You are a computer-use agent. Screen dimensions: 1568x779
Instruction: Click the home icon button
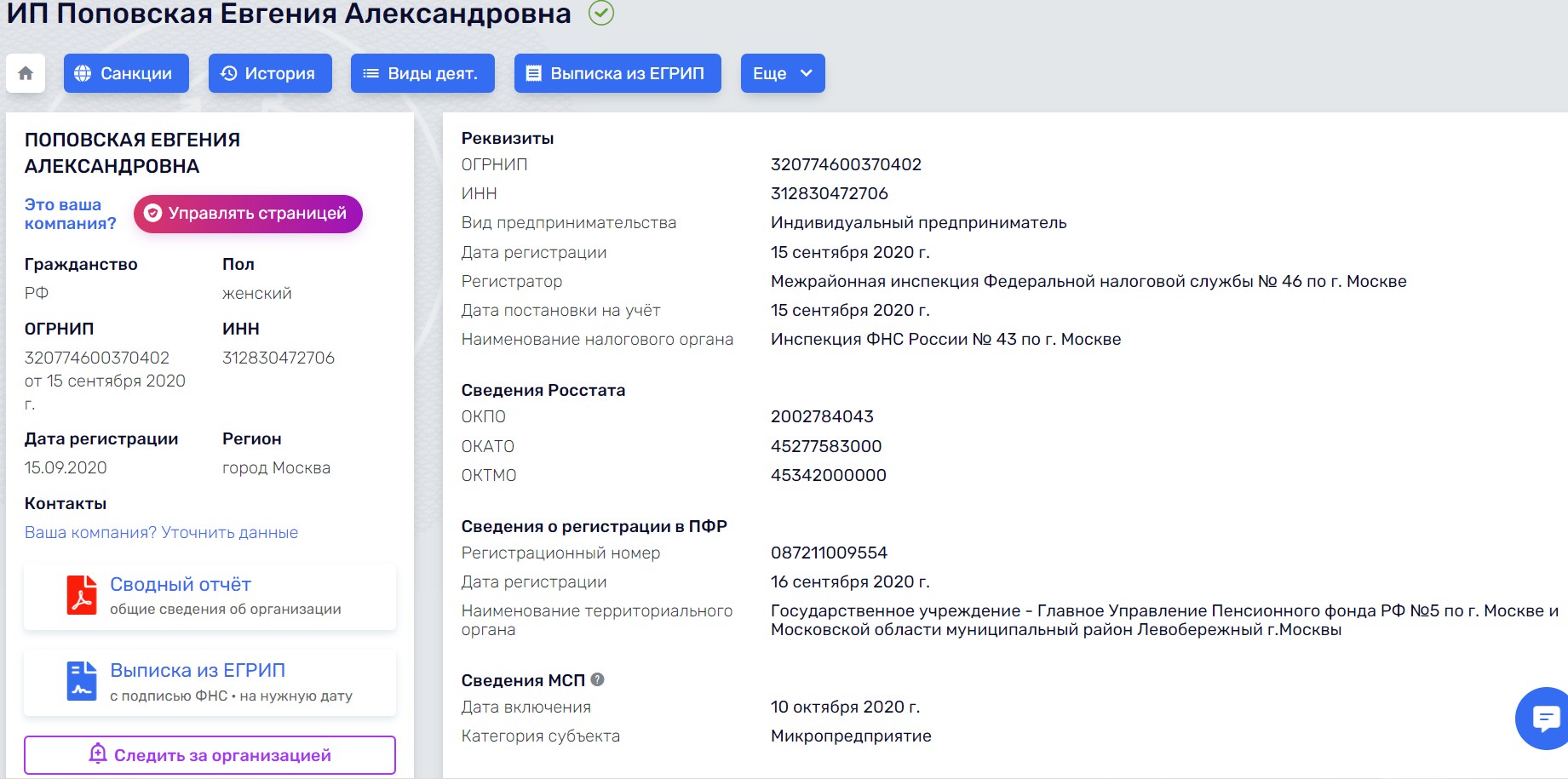pos(26,73)
